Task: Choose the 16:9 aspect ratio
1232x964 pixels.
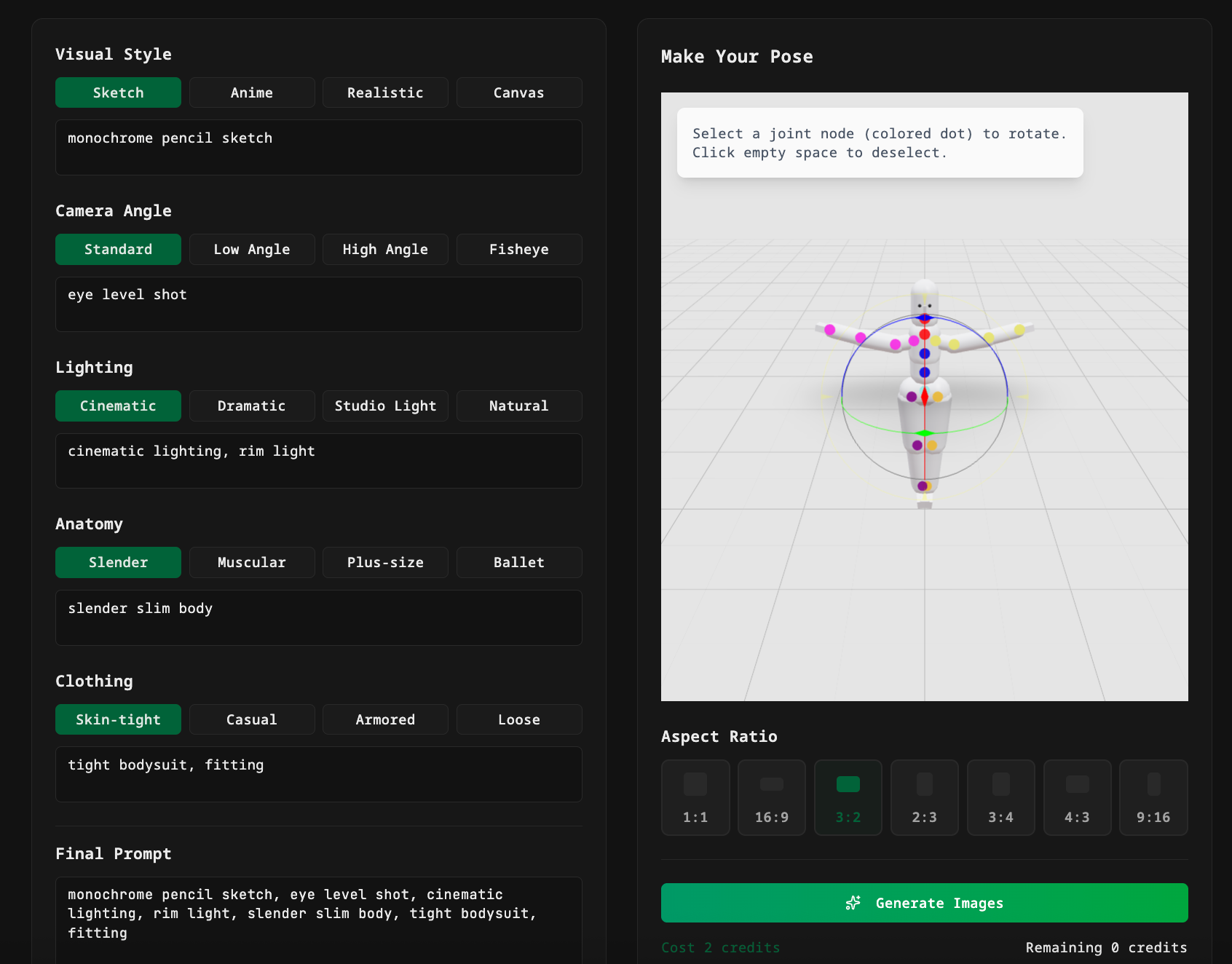Action: (x=771, y=797)
